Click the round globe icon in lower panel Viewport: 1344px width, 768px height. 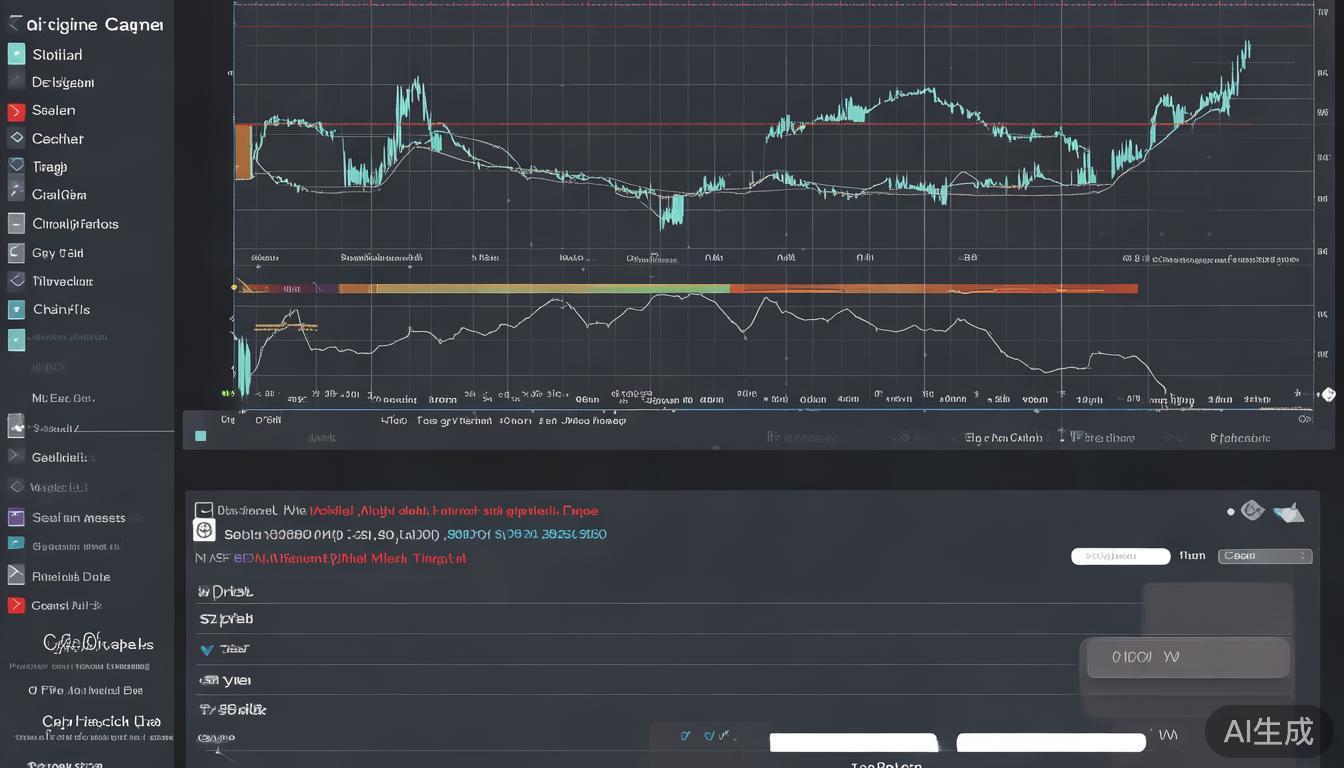point(204,533)
